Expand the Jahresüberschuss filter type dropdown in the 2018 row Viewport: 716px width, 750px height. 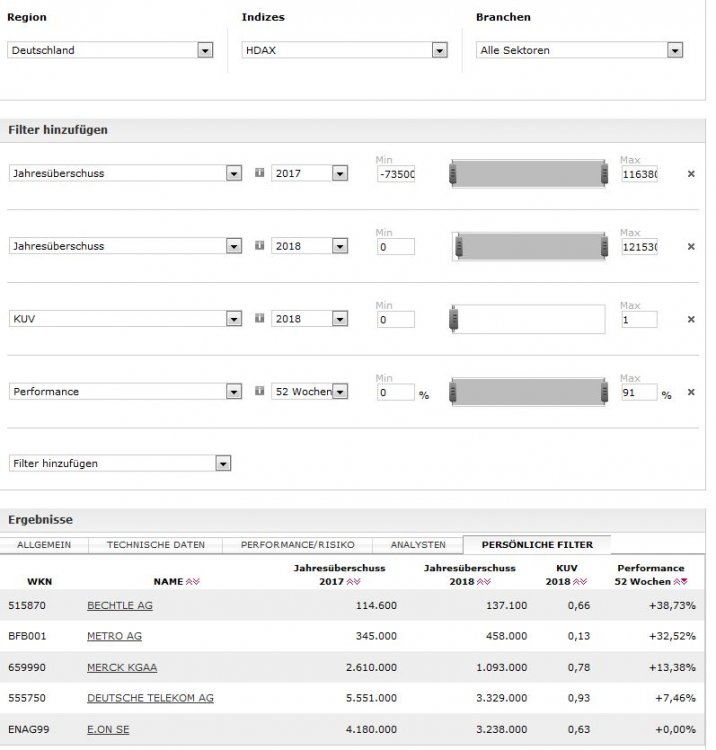pos(125,246)
